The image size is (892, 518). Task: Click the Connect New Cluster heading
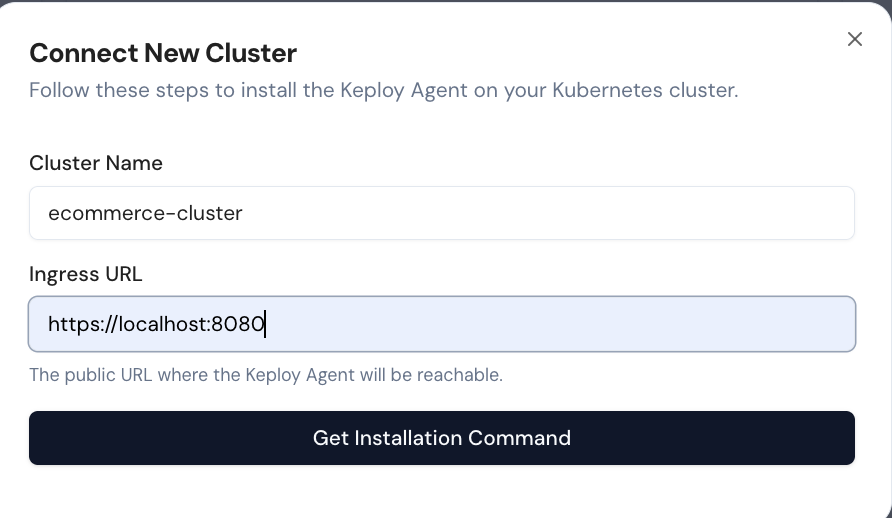pyautogui.click(x=163, y=53)
